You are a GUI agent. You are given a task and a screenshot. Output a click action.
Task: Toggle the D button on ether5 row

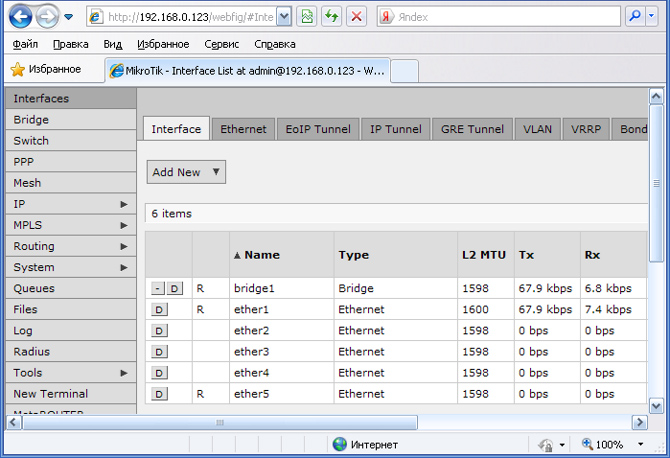pos(159,394)
